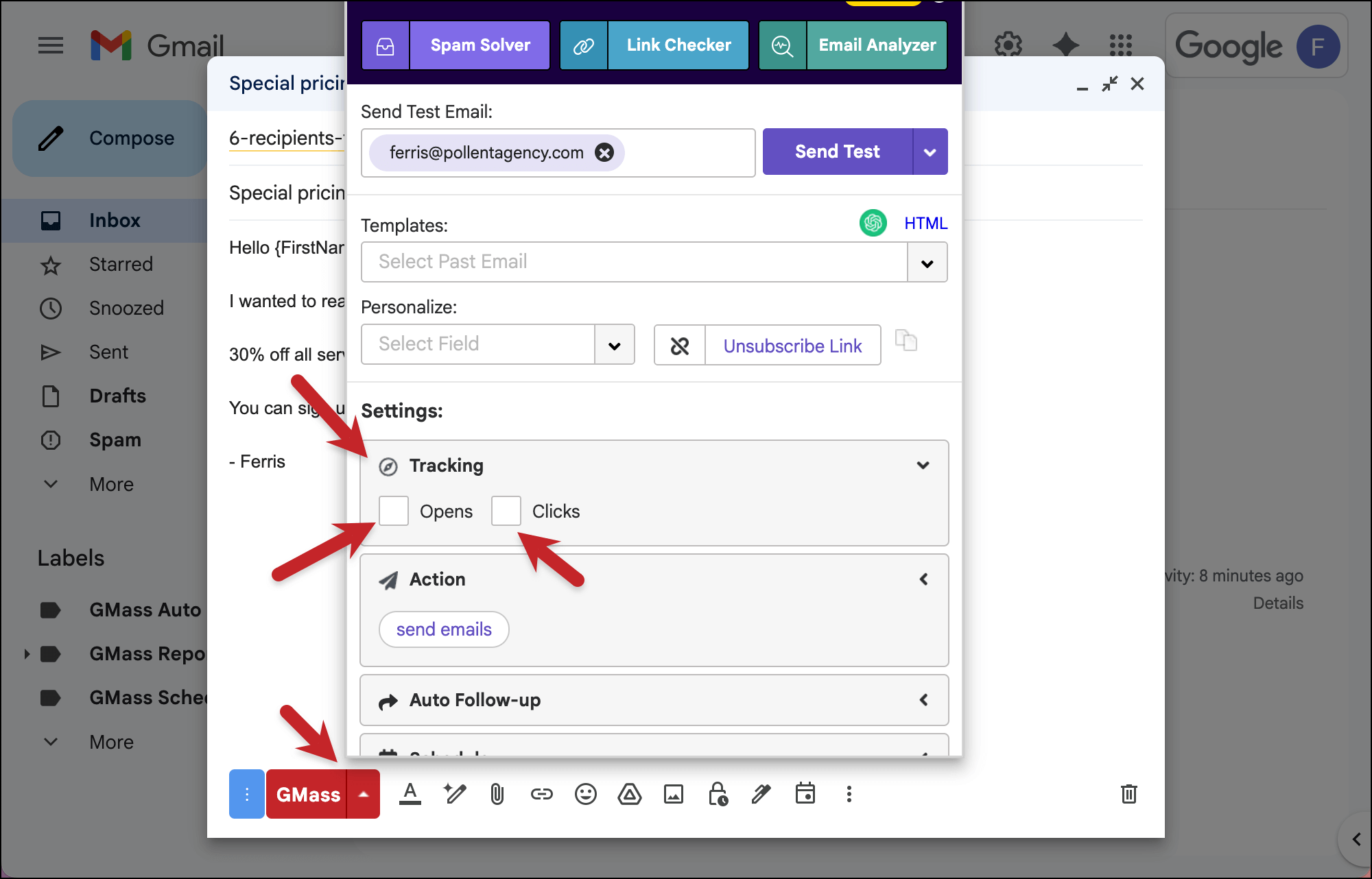The width and height of the screenshot is (1372, 879).
Task: Enable the Opens tracking checkbox
Action: click(x=394, y=511)
